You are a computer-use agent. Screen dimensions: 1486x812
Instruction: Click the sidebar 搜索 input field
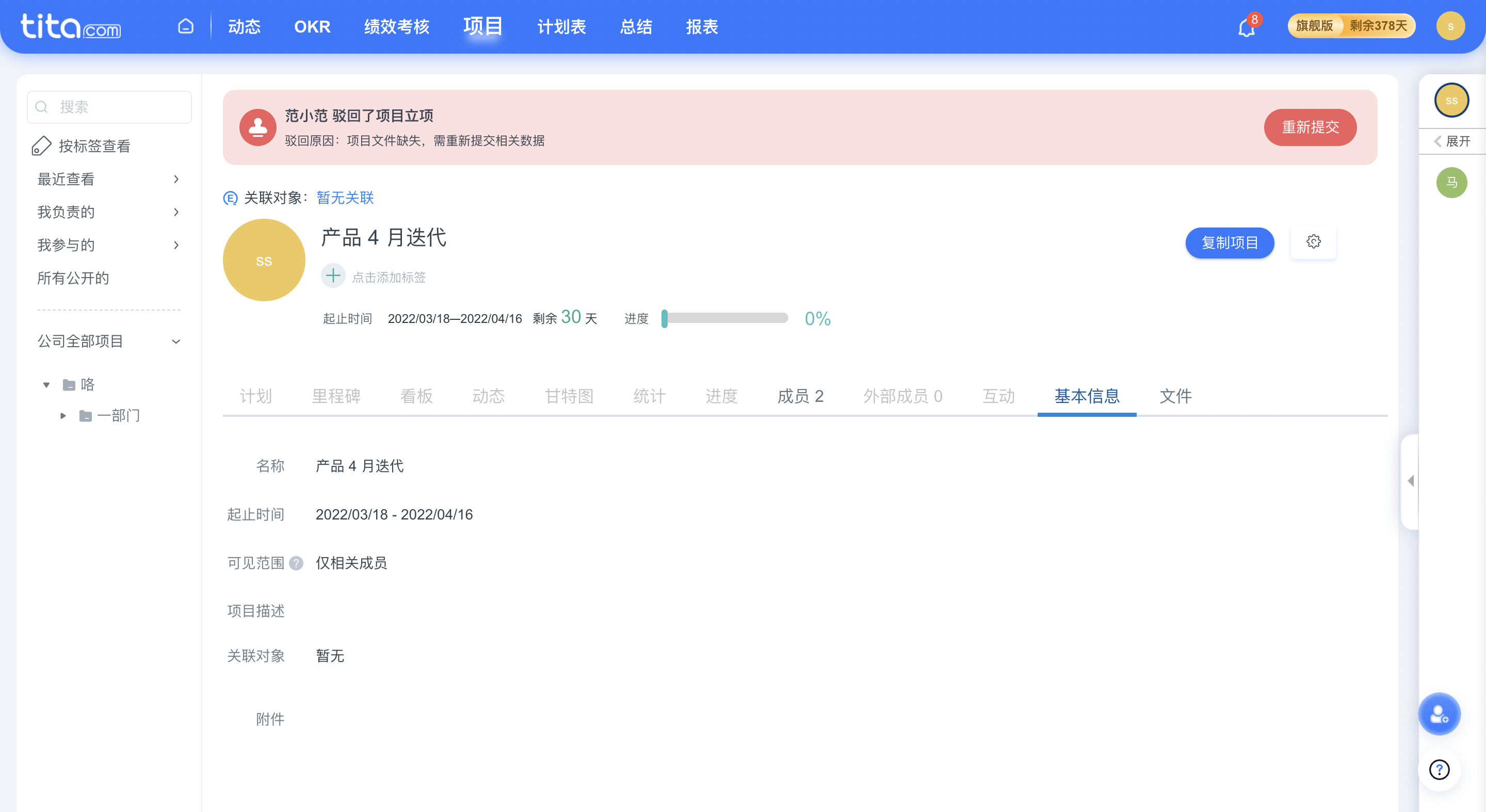pyautogui.click(x=109, y=107)
